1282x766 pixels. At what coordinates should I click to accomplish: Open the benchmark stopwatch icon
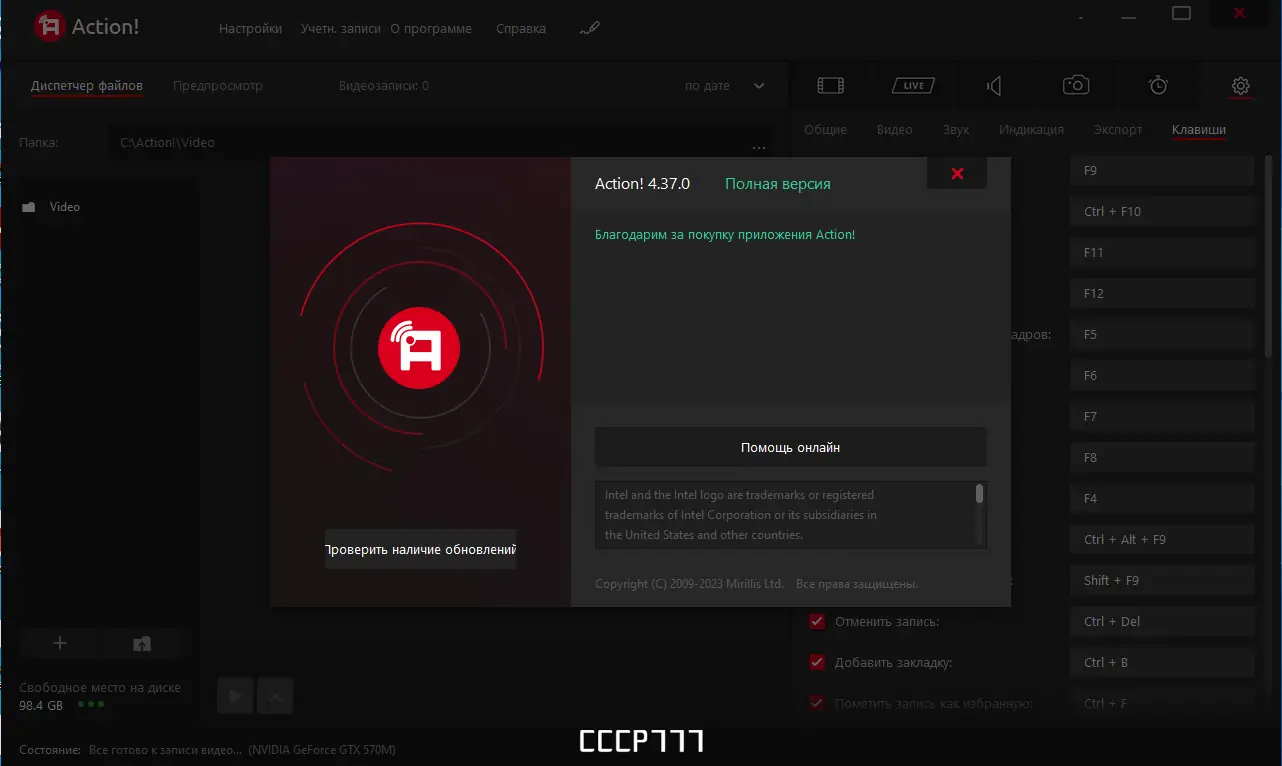pyautogui.click(x=1158, y=85)
